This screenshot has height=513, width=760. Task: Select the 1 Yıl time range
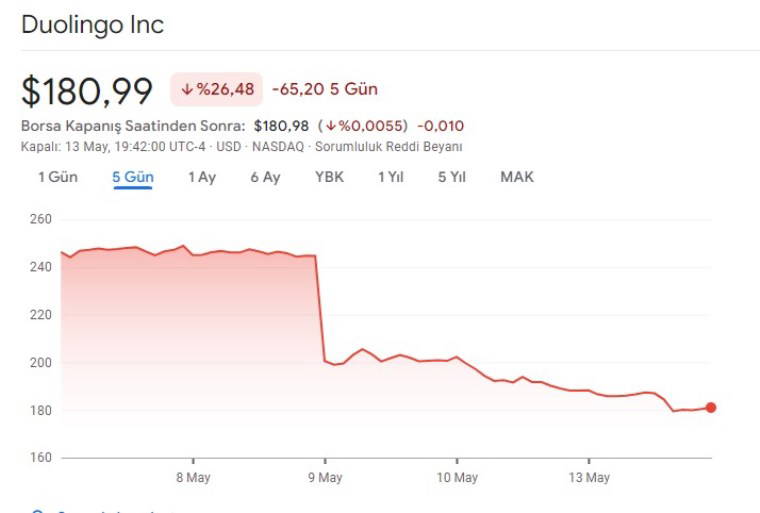pyautogui.click(x=391, y=177)
